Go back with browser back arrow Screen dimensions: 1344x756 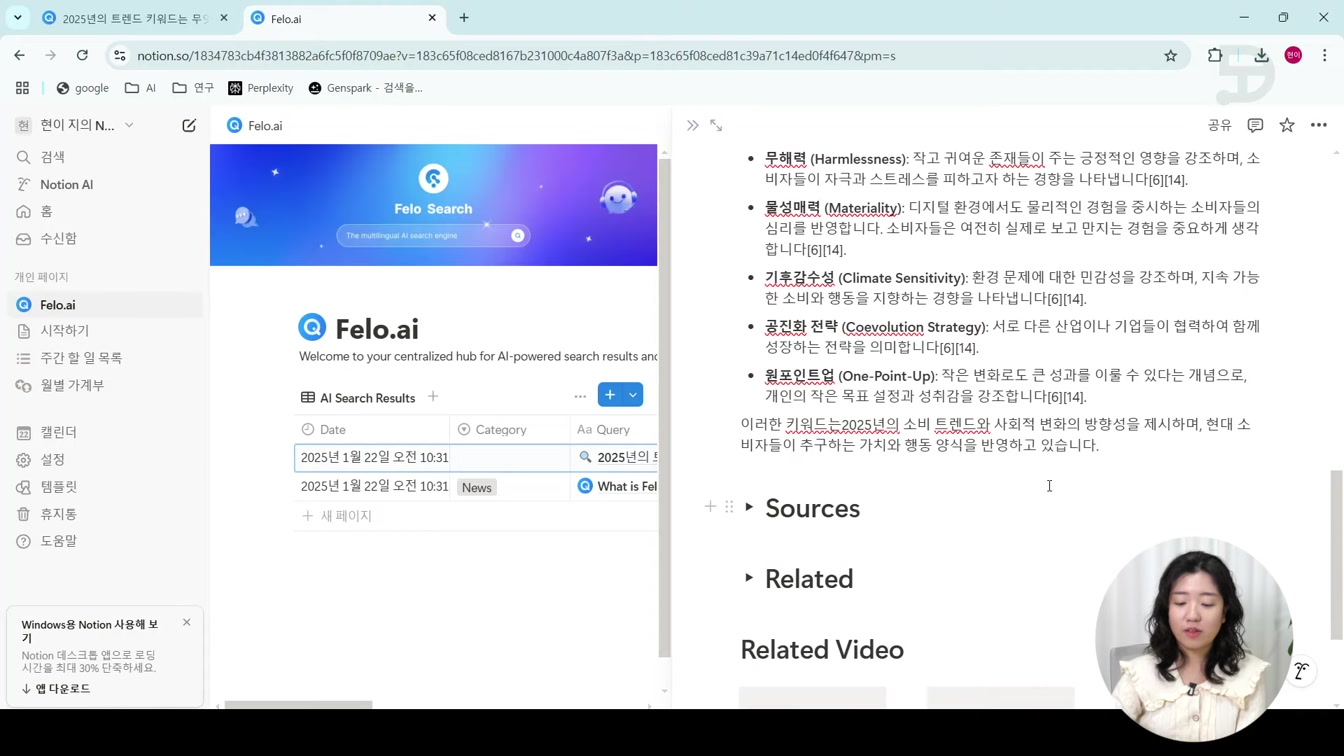click(20, 56)
